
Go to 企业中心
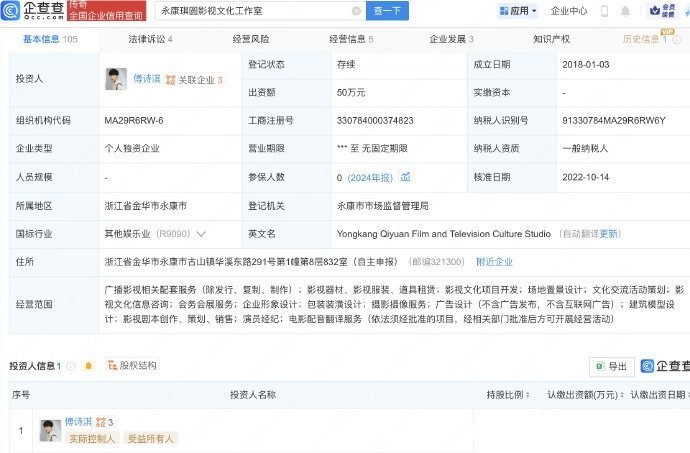(569, 11)
